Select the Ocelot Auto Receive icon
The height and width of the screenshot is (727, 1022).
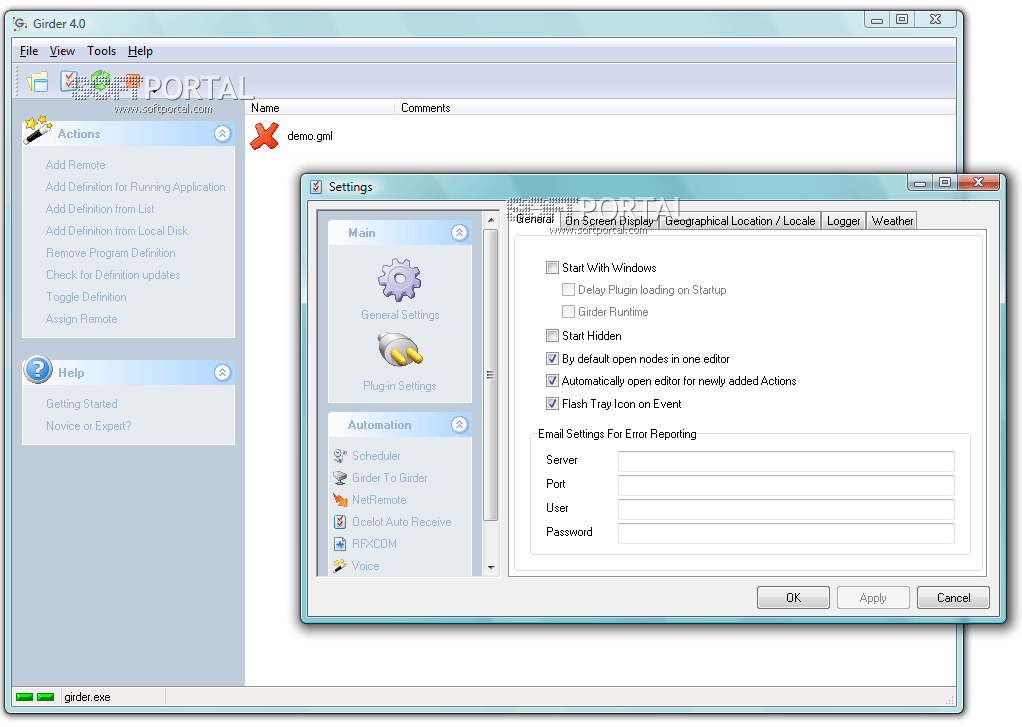point(340,522)
